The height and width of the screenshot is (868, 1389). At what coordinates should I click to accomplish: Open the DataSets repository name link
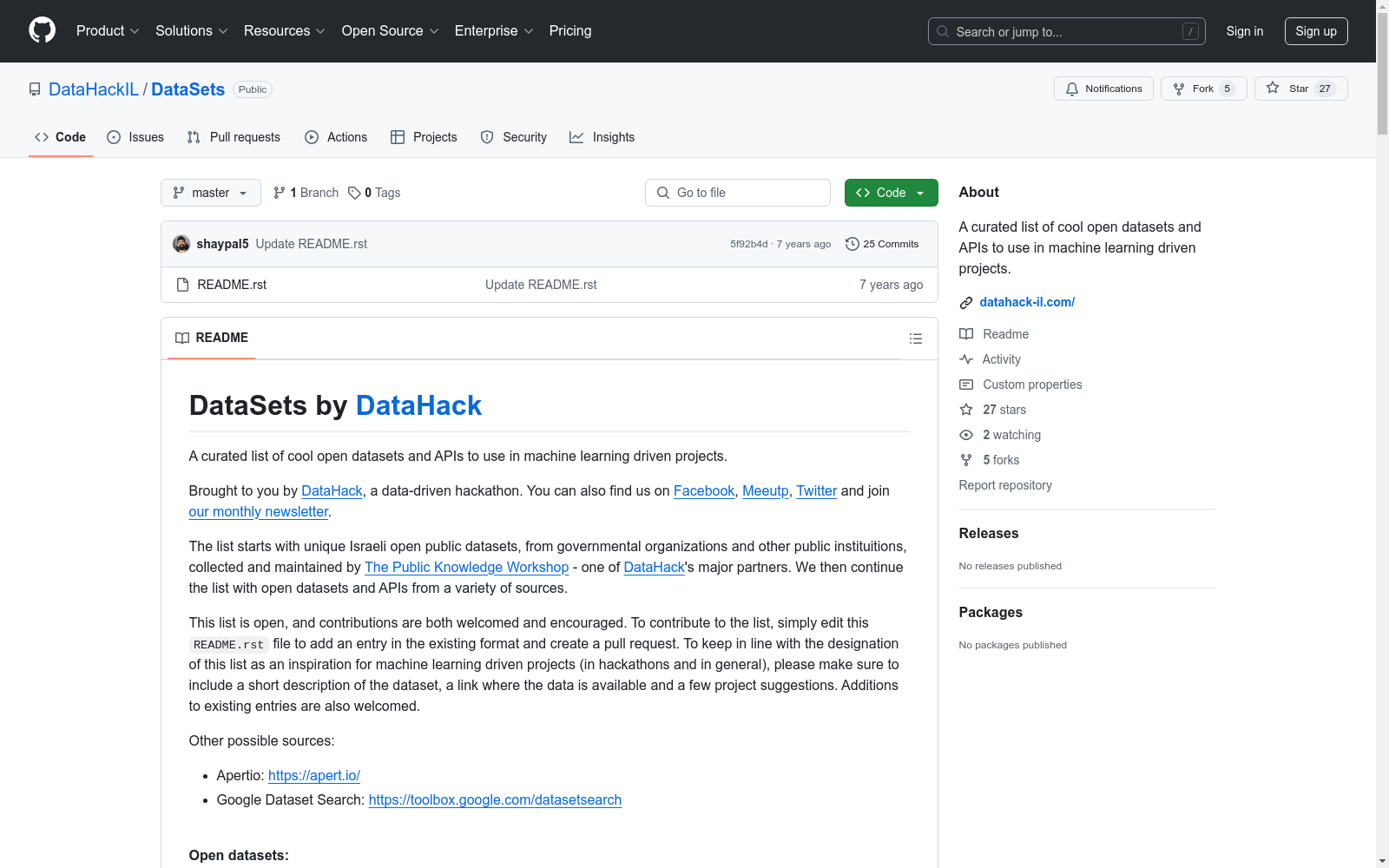tap(188, 89)
